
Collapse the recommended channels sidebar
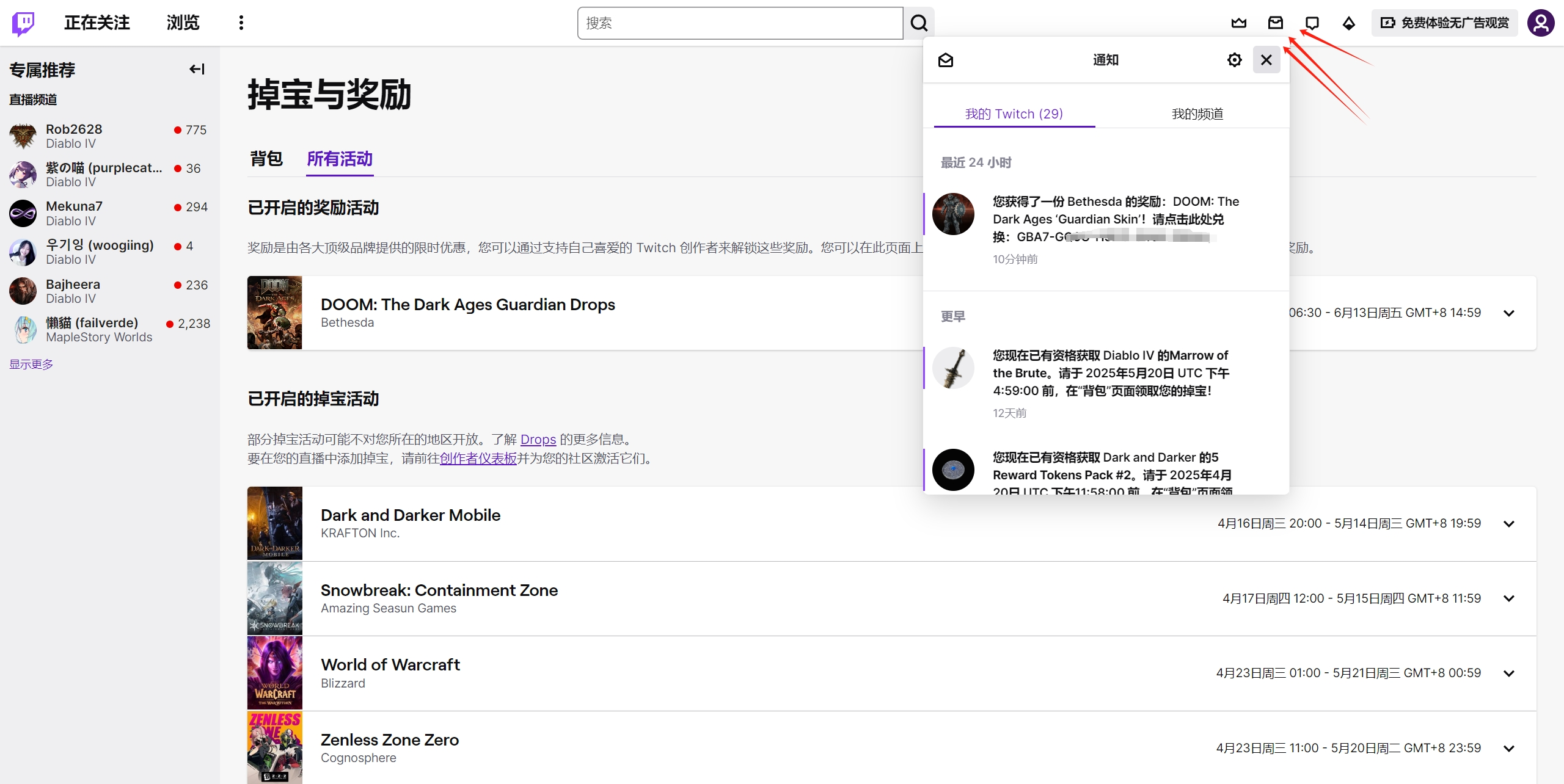pyautogui.click(x=197, y=69)
